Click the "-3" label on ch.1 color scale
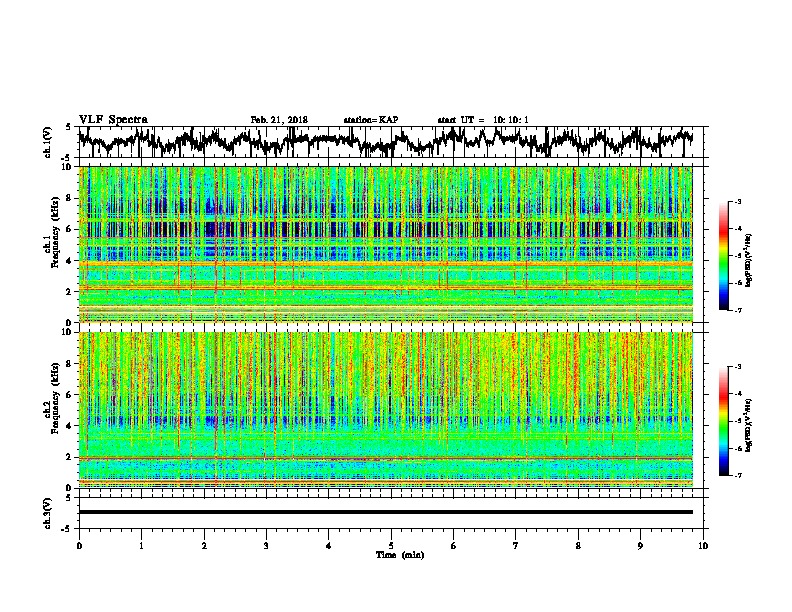792x612 pixels. click(738, 201)
